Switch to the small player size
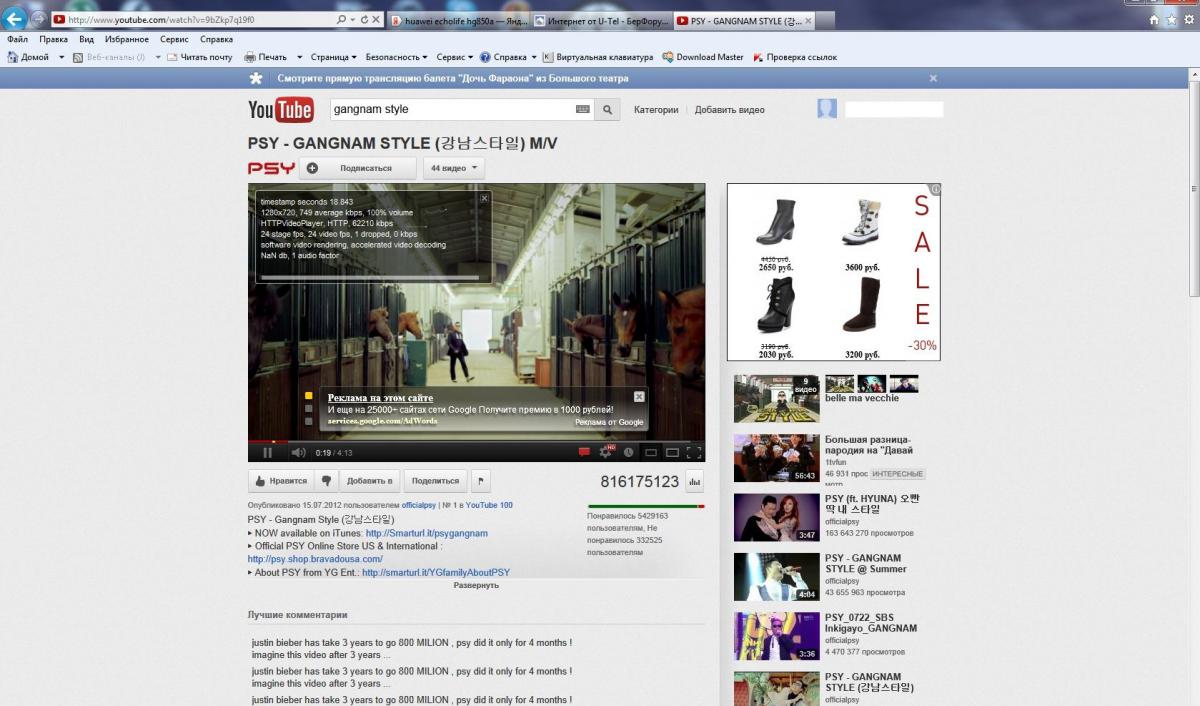This screenshot has width=1200, height=706. point(650,453)
